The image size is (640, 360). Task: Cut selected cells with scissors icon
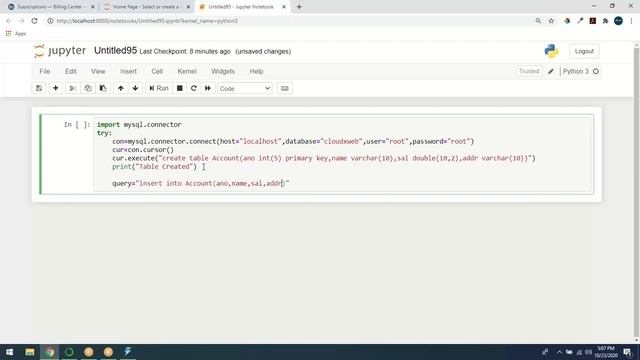click(x=73, y=88)
